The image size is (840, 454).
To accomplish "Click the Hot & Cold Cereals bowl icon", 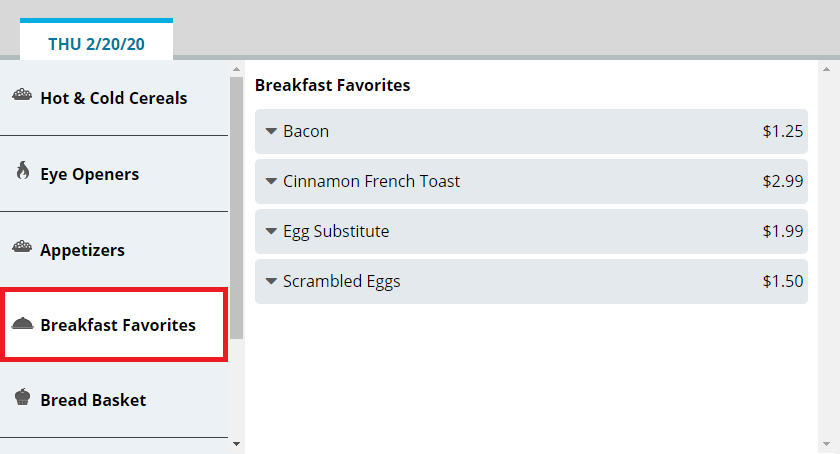I will (x=22, y=97).
